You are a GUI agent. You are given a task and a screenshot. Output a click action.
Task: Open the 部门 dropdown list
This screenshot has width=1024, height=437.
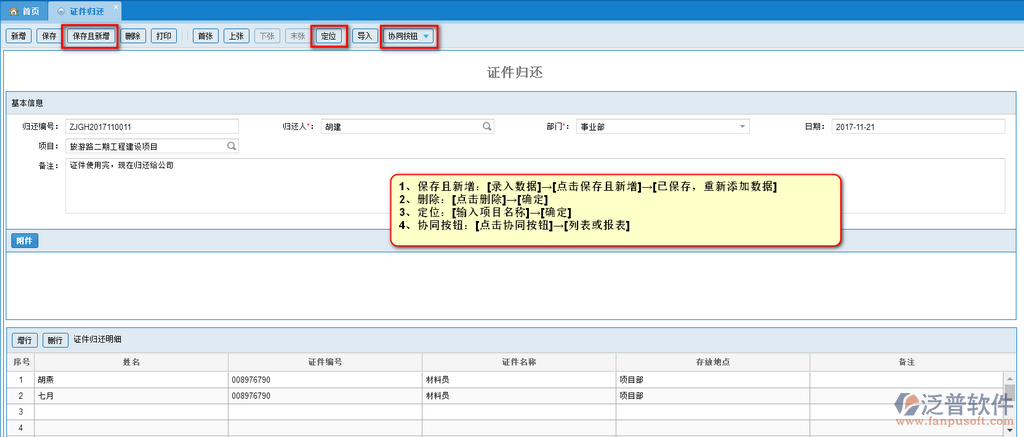(743, 127)
